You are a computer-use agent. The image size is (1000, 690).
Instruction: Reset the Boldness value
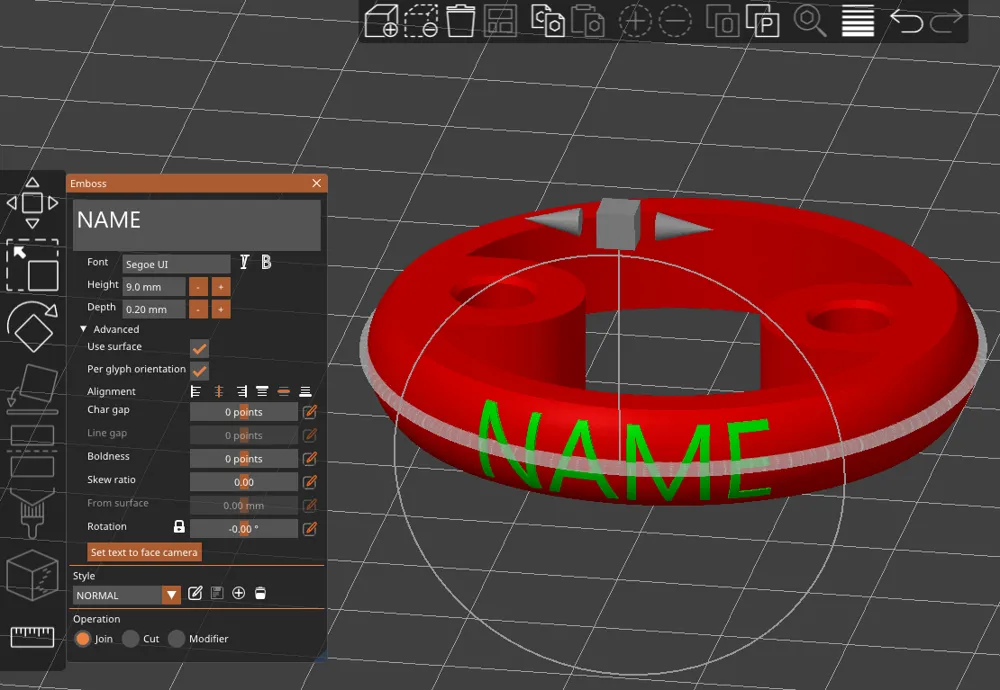point(310,459)
